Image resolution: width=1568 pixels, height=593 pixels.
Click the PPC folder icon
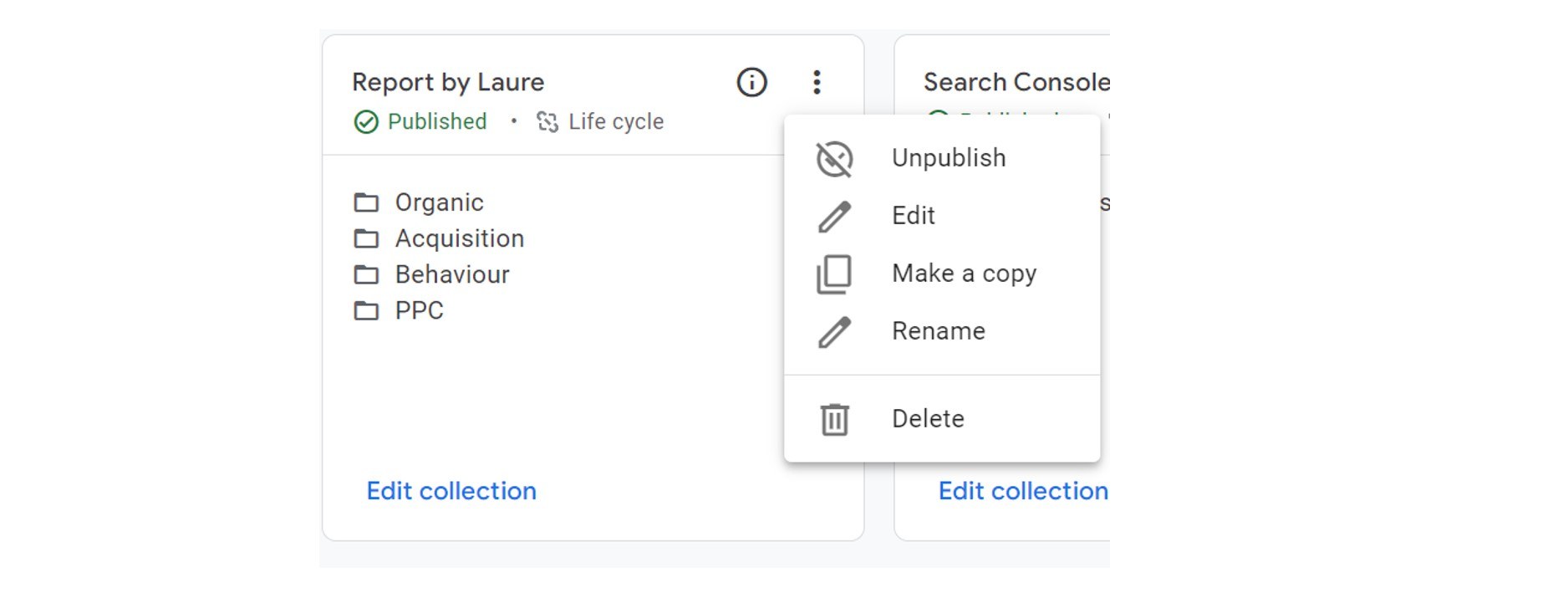pos(366,310)
